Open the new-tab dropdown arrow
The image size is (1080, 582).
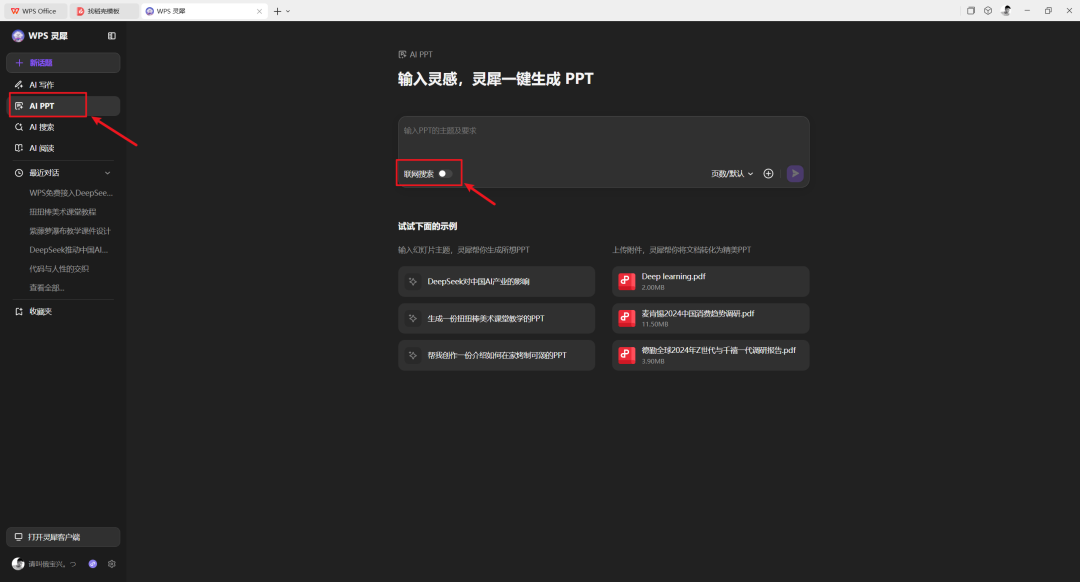pos(288,11)
